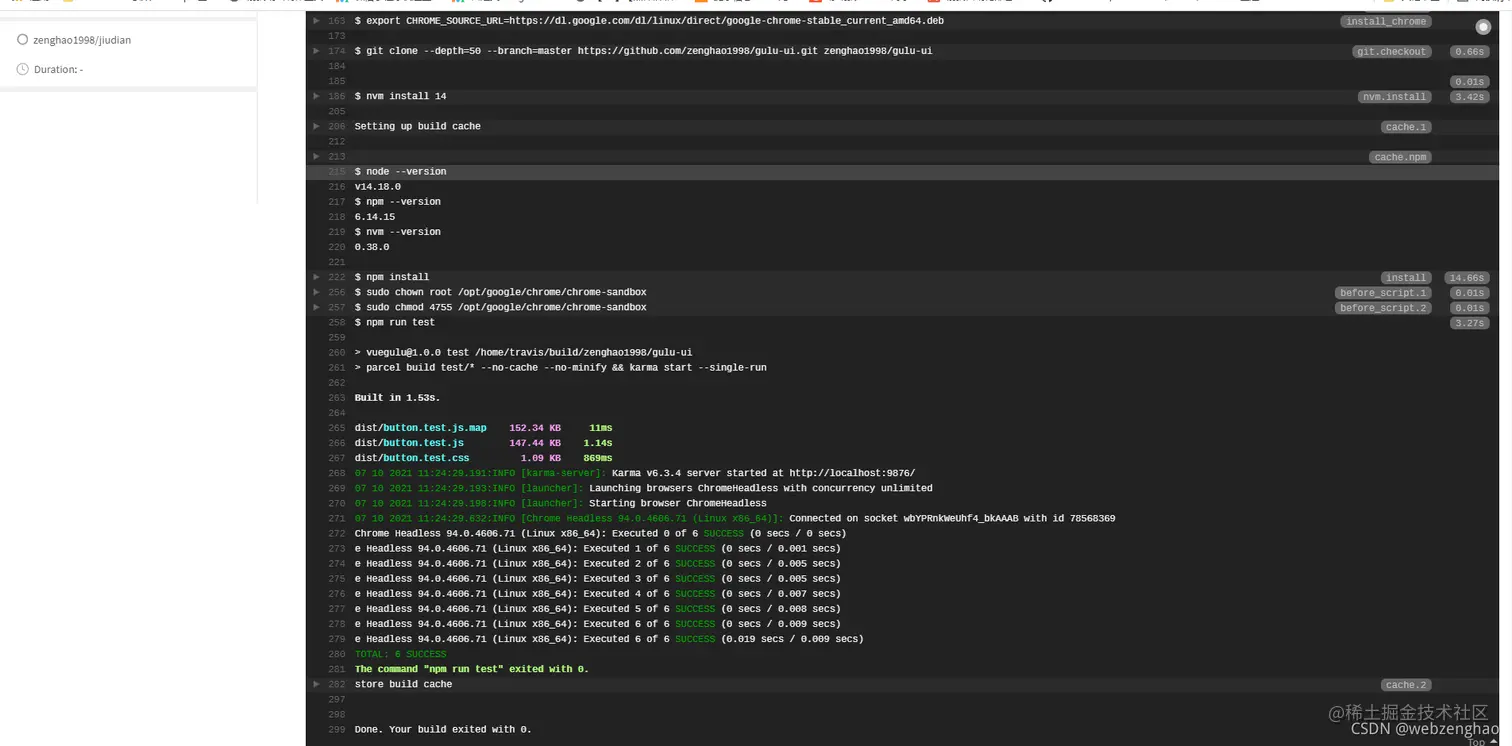1512x746 pixels.
Task: Click the 'TOTAL: 6 SUCCESS' line
Action: 400,654
